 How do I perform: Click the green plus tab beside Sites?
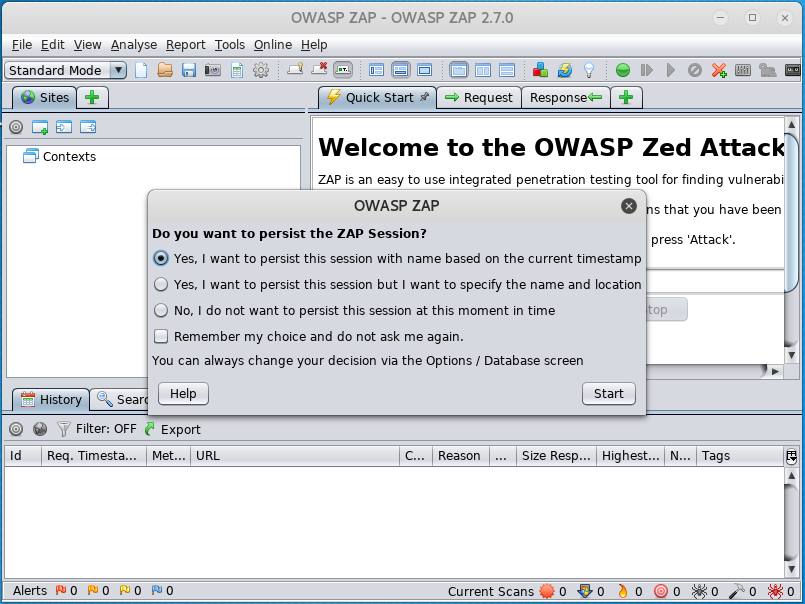click(x=92, y=98)
